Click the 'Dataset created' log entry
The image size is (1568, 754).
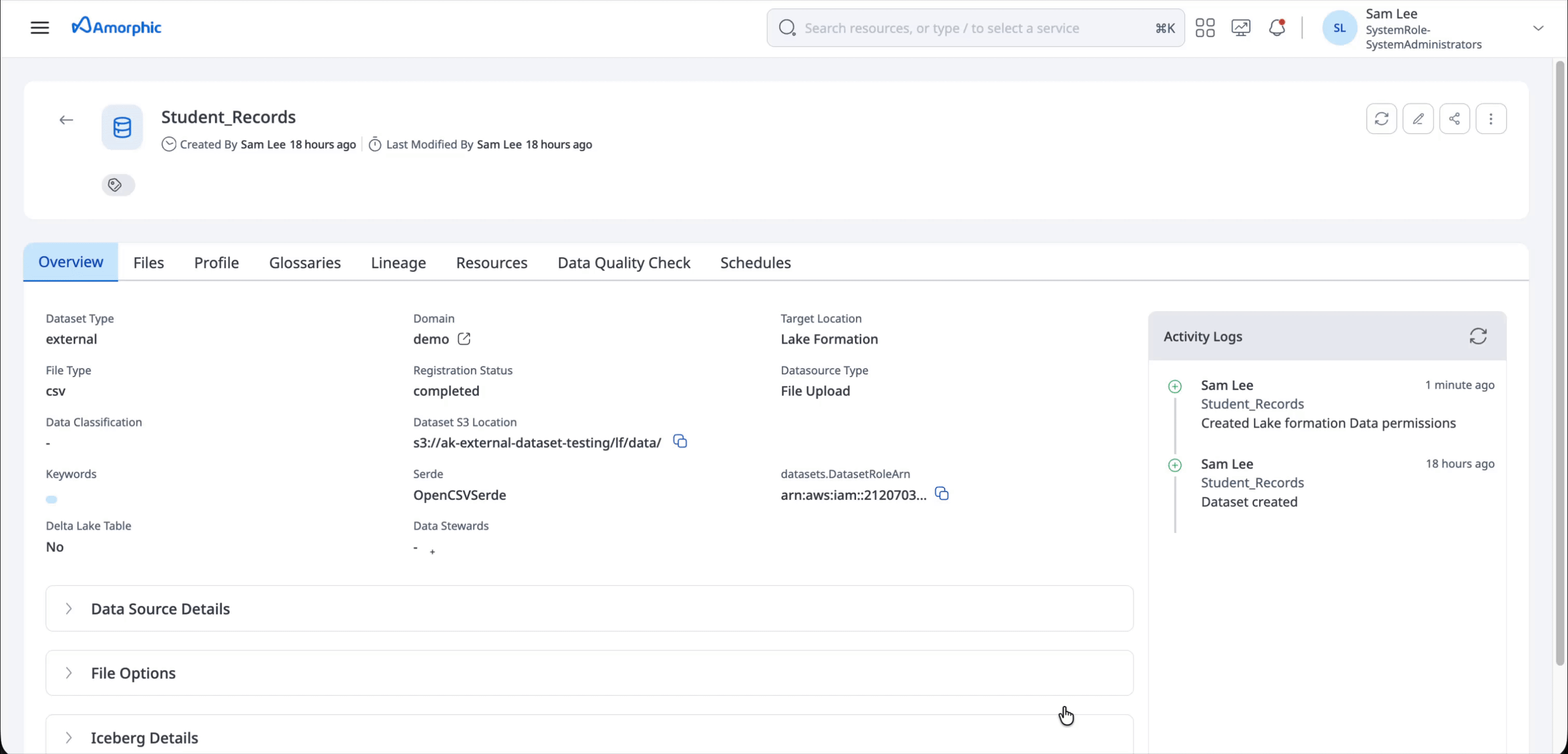(1249, 502)
